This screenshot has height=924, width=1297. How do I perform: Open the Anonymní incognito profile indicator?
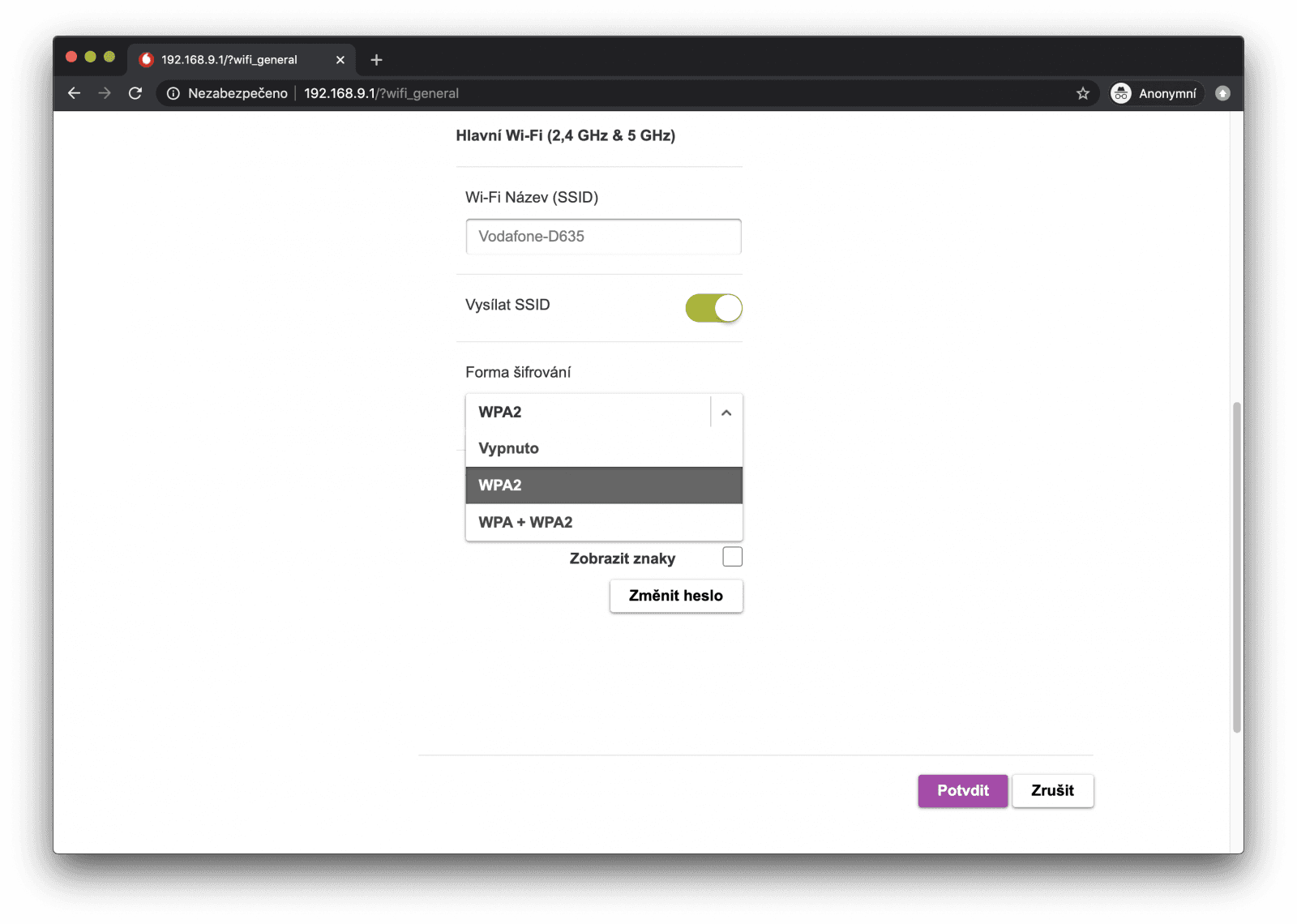1155,93
